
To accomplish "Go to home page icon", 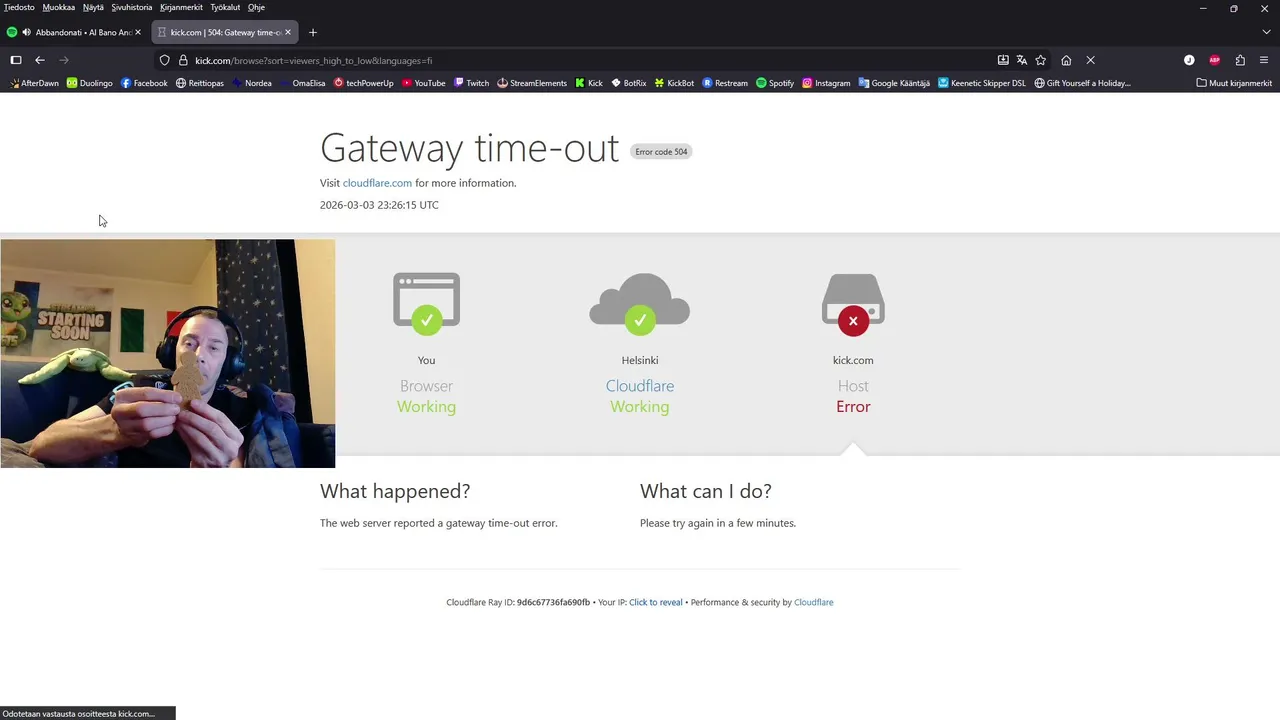I will [x=1066, y=60].
